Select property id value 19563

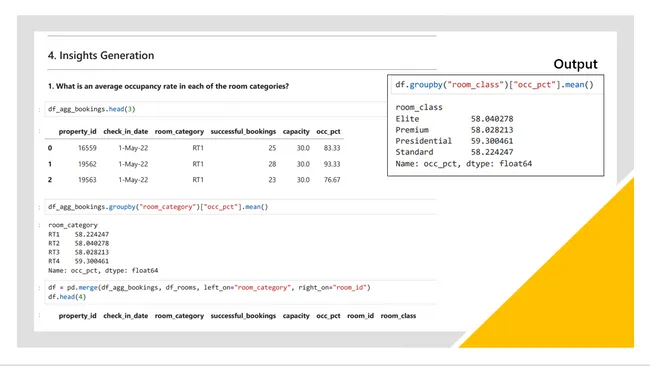87,180
